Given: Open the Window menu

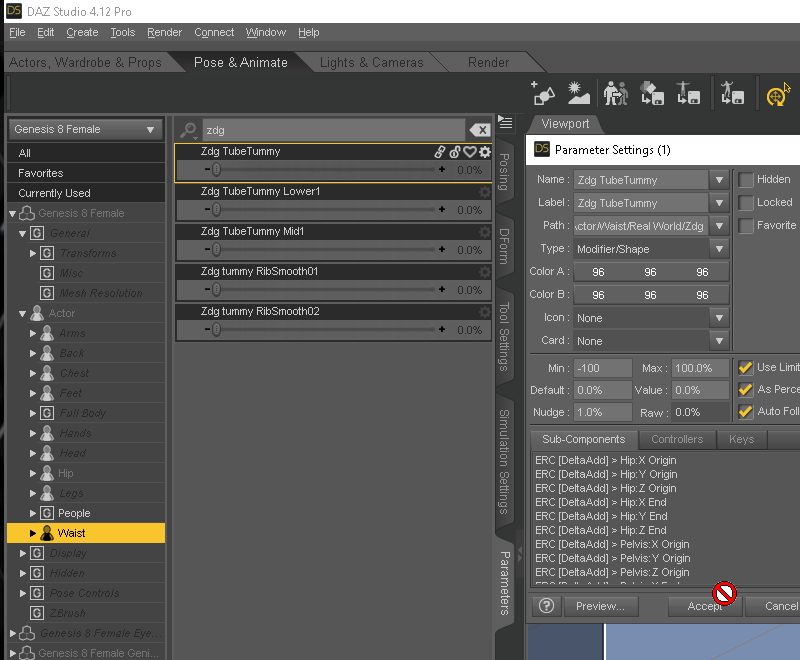Looking at the screenshot, I should (x=265, y=32).
